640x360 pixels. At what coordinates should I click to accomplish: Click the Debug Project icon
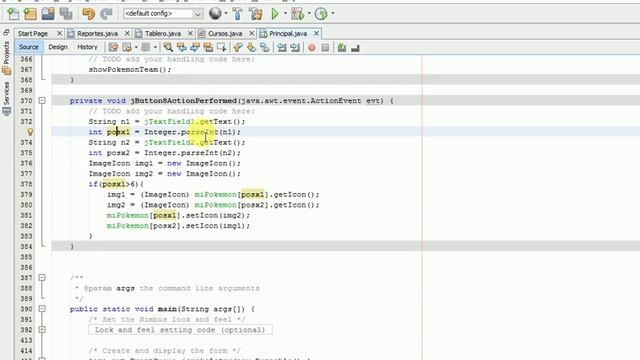pyautogui.click(x=298, y=14)
